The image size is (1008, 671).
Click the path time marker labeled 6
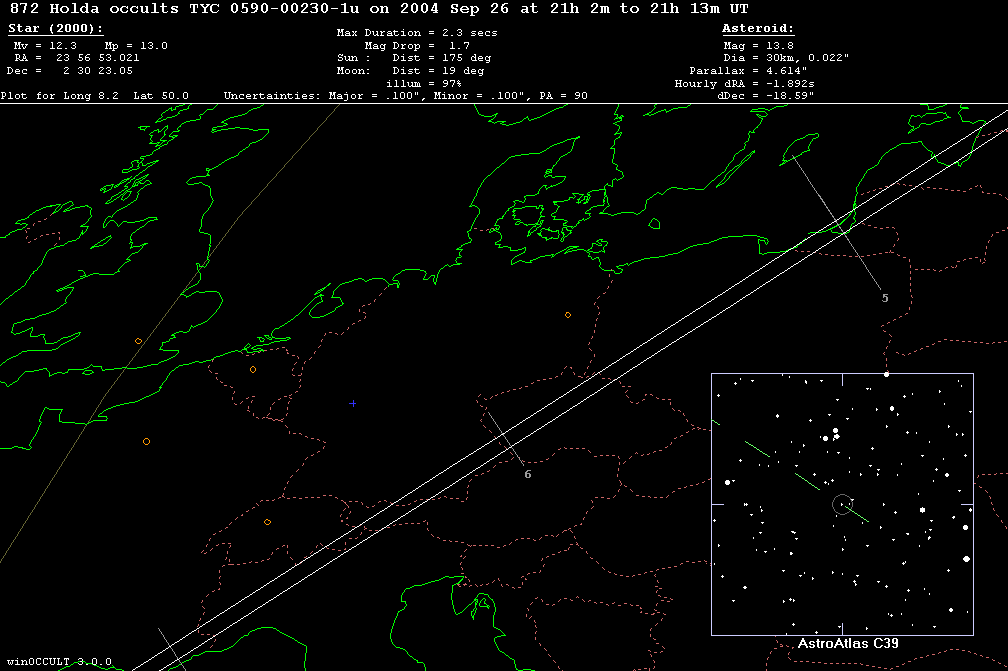[x=528, y=474]
